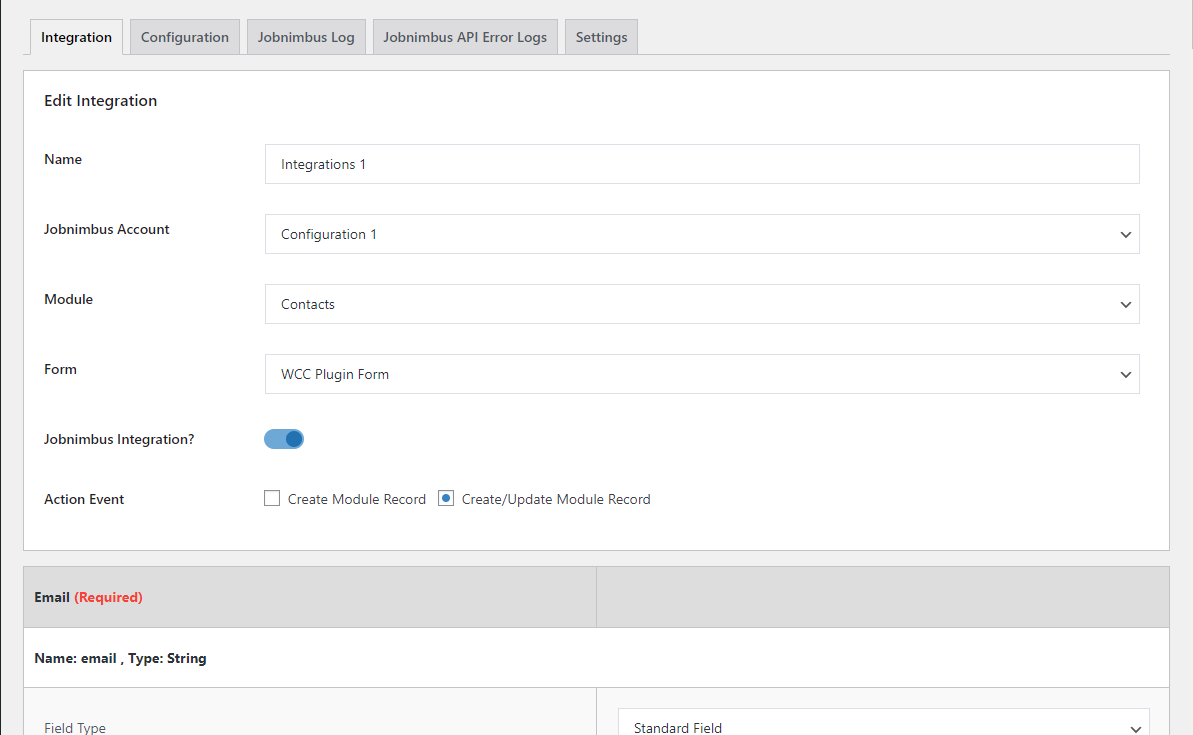This screenshot has height=735, width=1193.
Task: Open the Jobnimbus API Error Logs tab
Action: tap(465, 37)
